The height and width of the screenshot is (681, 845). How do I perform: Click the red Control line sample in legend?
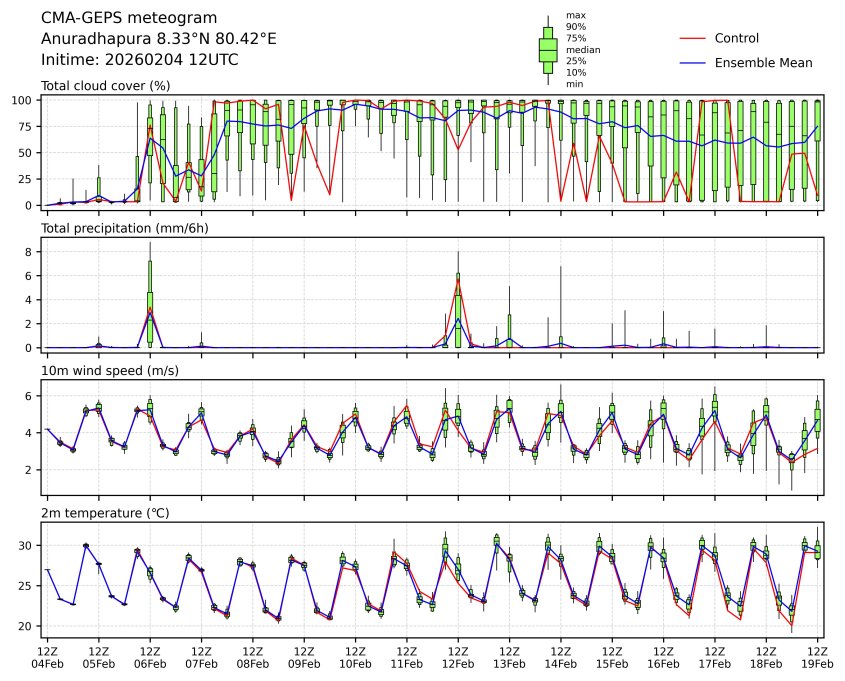pos(695,39)
